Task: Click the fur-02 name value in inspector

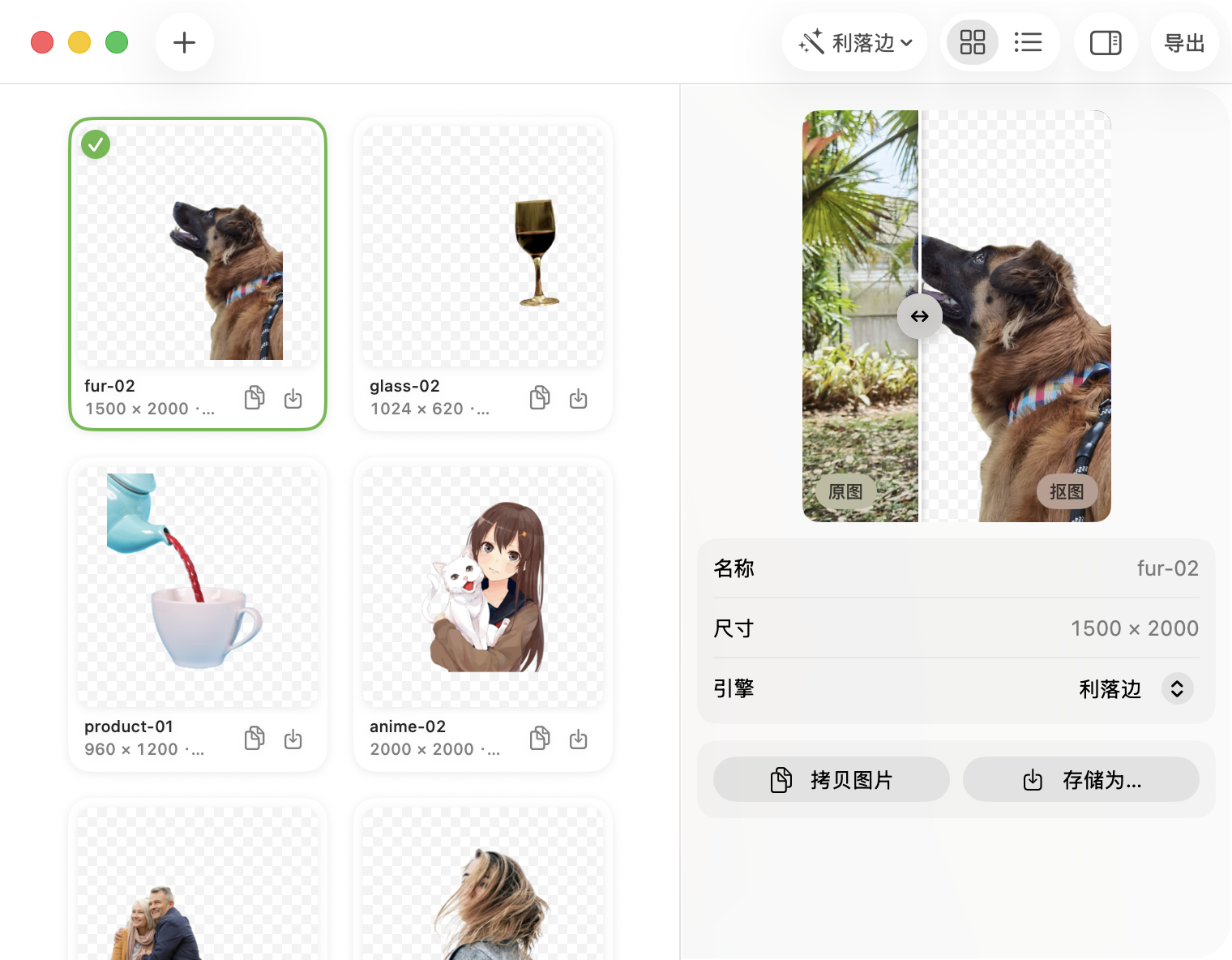Action: [x=1168, y=568]
